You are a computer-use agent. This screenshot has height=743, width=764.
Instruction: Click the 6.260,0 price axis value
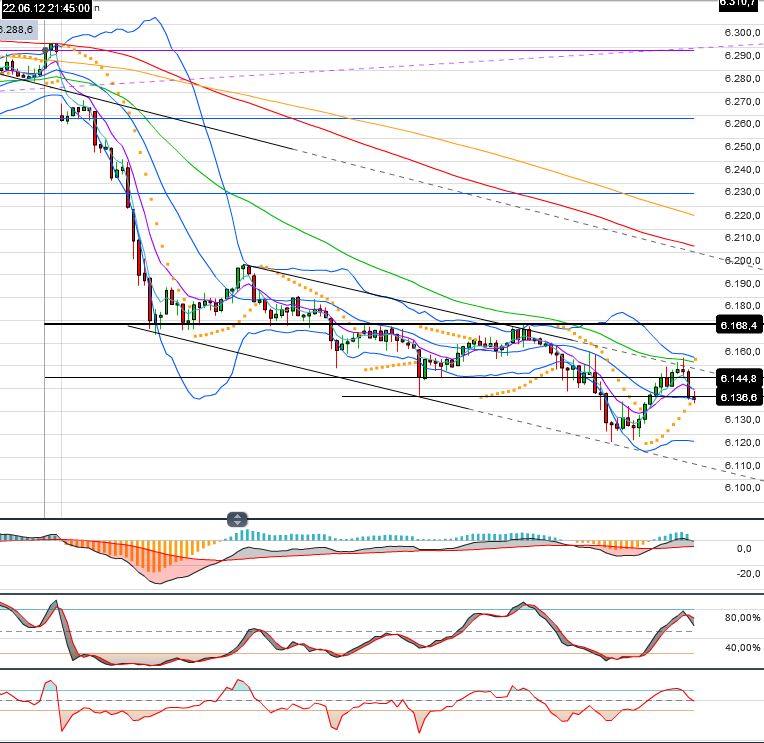(742, 124)
